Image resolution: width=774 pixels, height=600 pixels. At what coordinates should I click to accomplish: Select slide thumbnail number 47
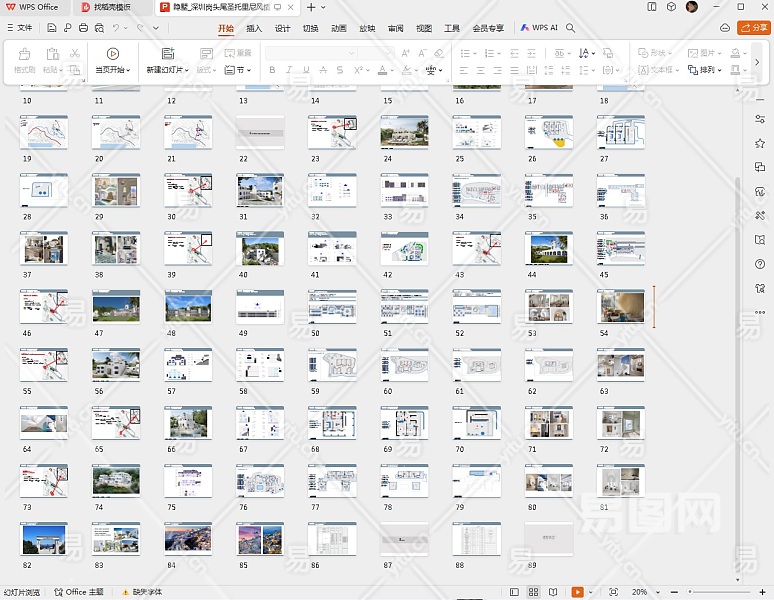(x=116, y=307)
